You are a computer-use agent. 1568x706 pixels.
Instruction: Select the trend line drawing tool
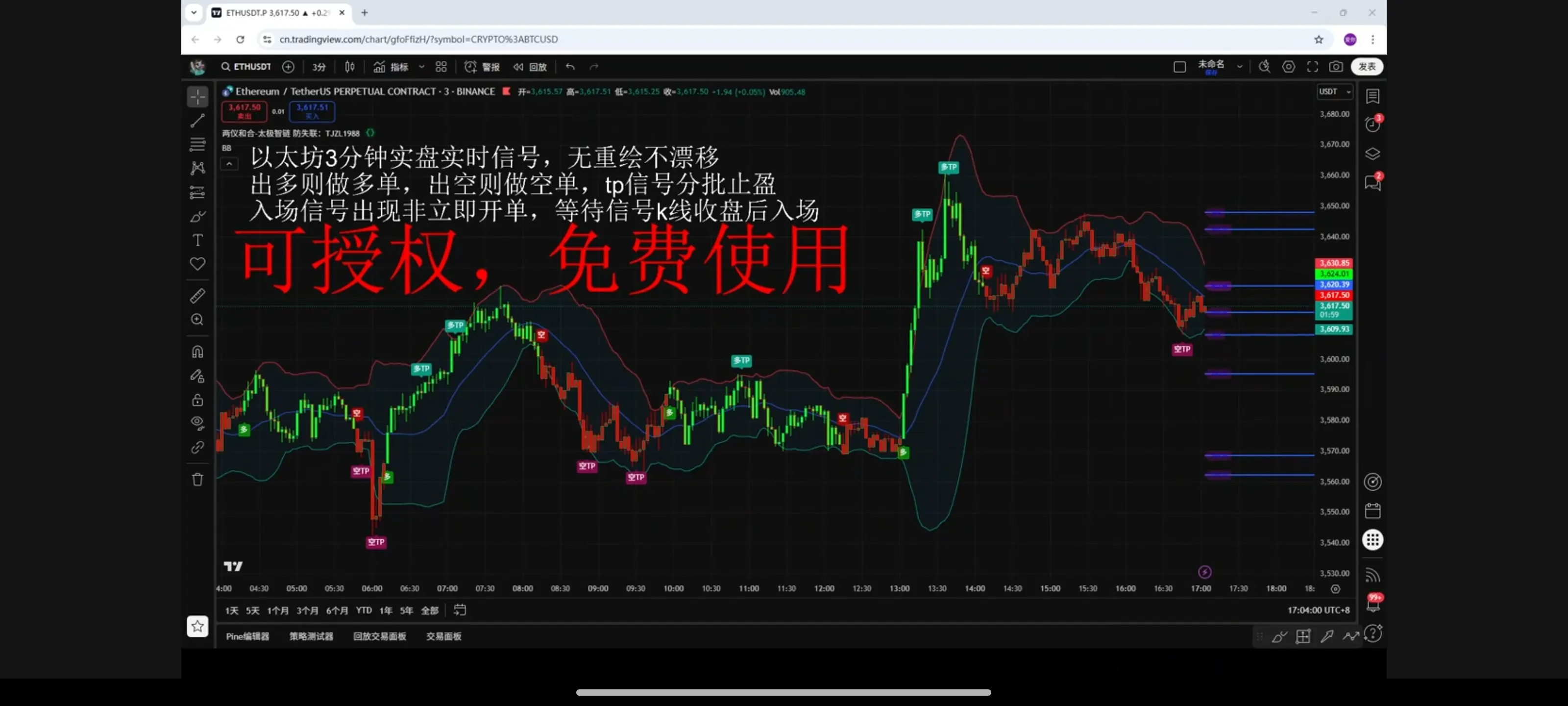pyautogui.click(x=197, y=121)
